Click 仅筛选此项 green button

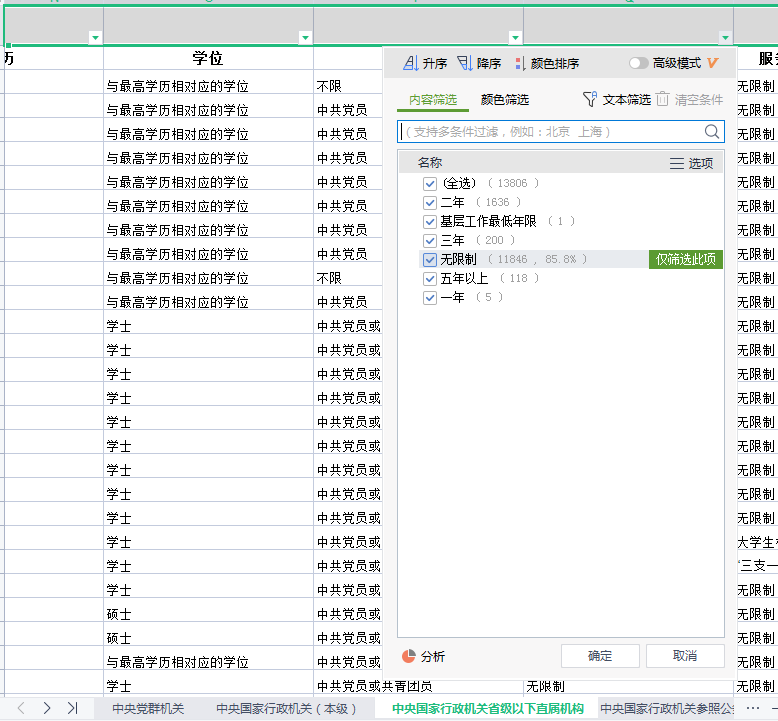[x=685, y=259]
